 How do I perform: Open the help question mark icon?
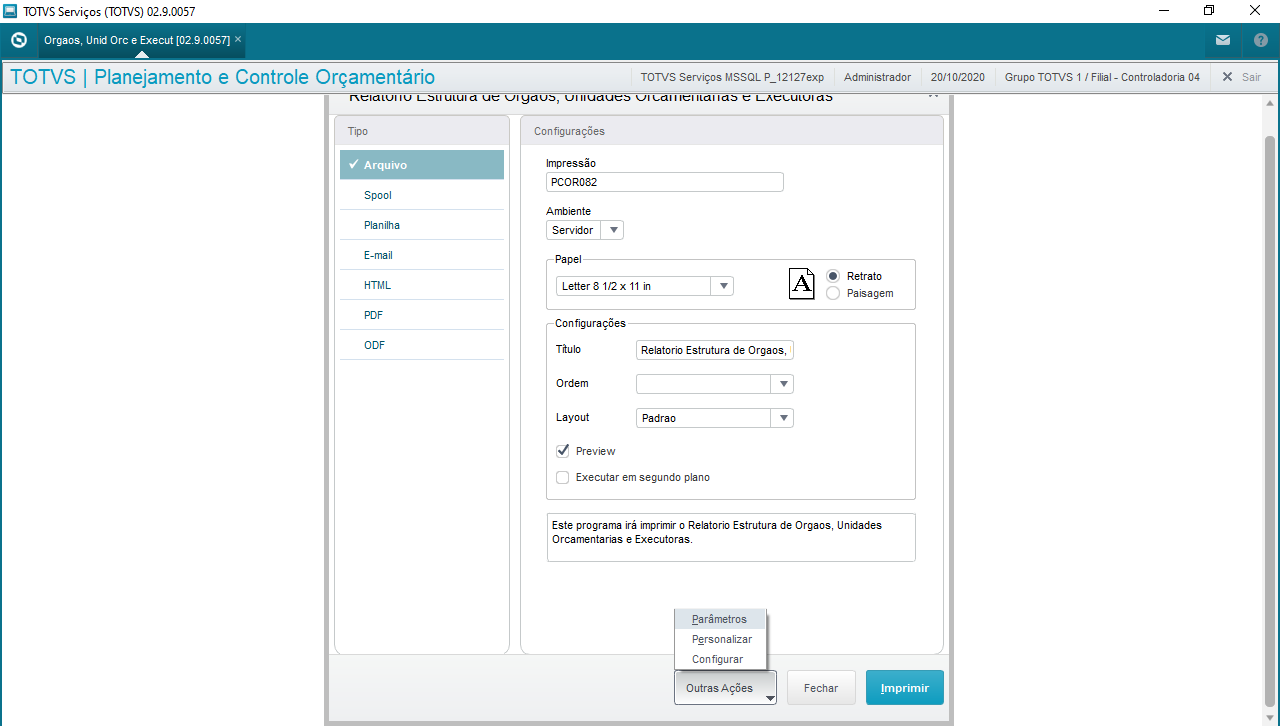[x=1261, y=41]
